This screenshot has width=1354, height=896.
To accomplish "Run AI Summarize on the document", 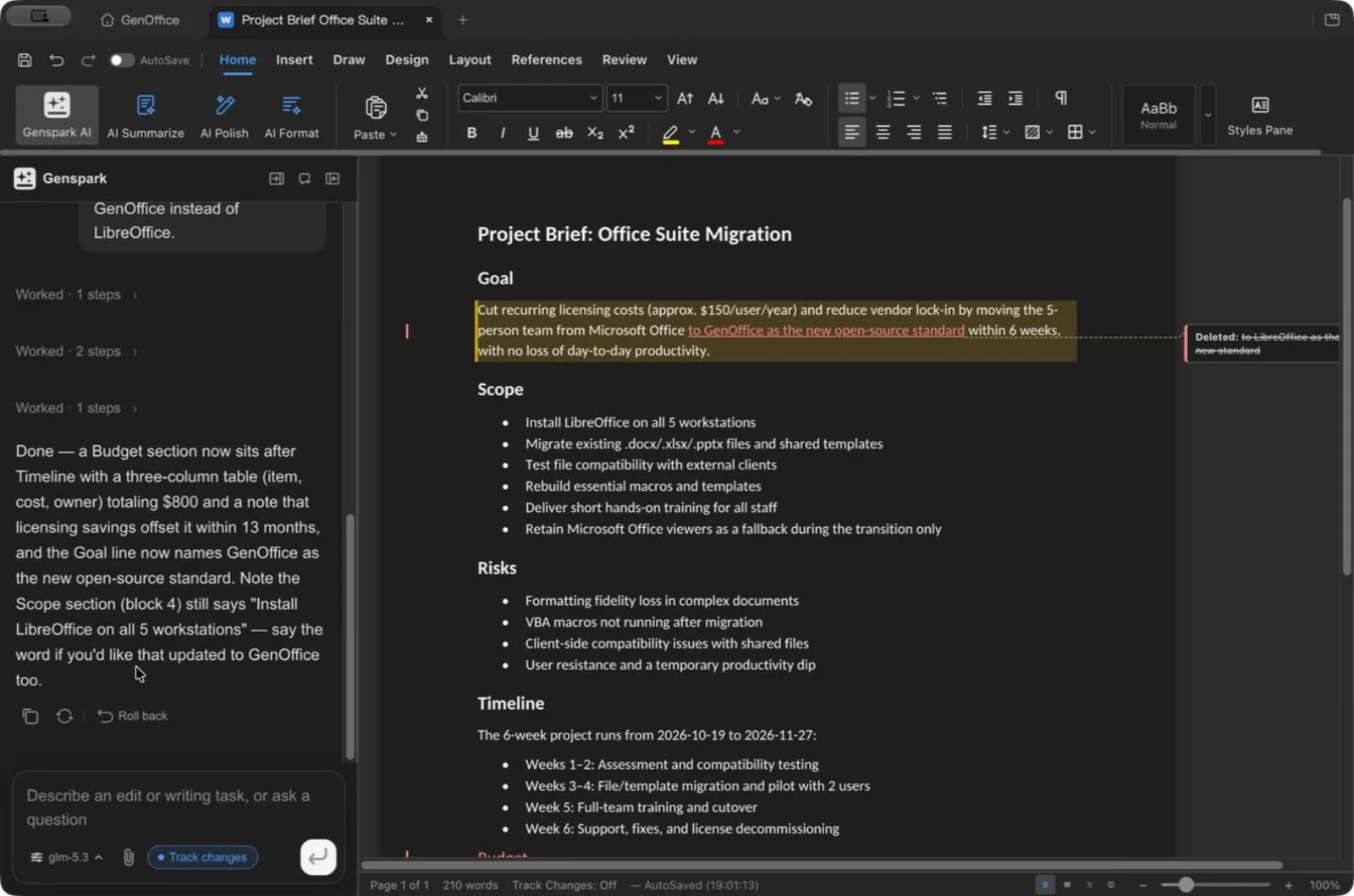I will 146,114.
